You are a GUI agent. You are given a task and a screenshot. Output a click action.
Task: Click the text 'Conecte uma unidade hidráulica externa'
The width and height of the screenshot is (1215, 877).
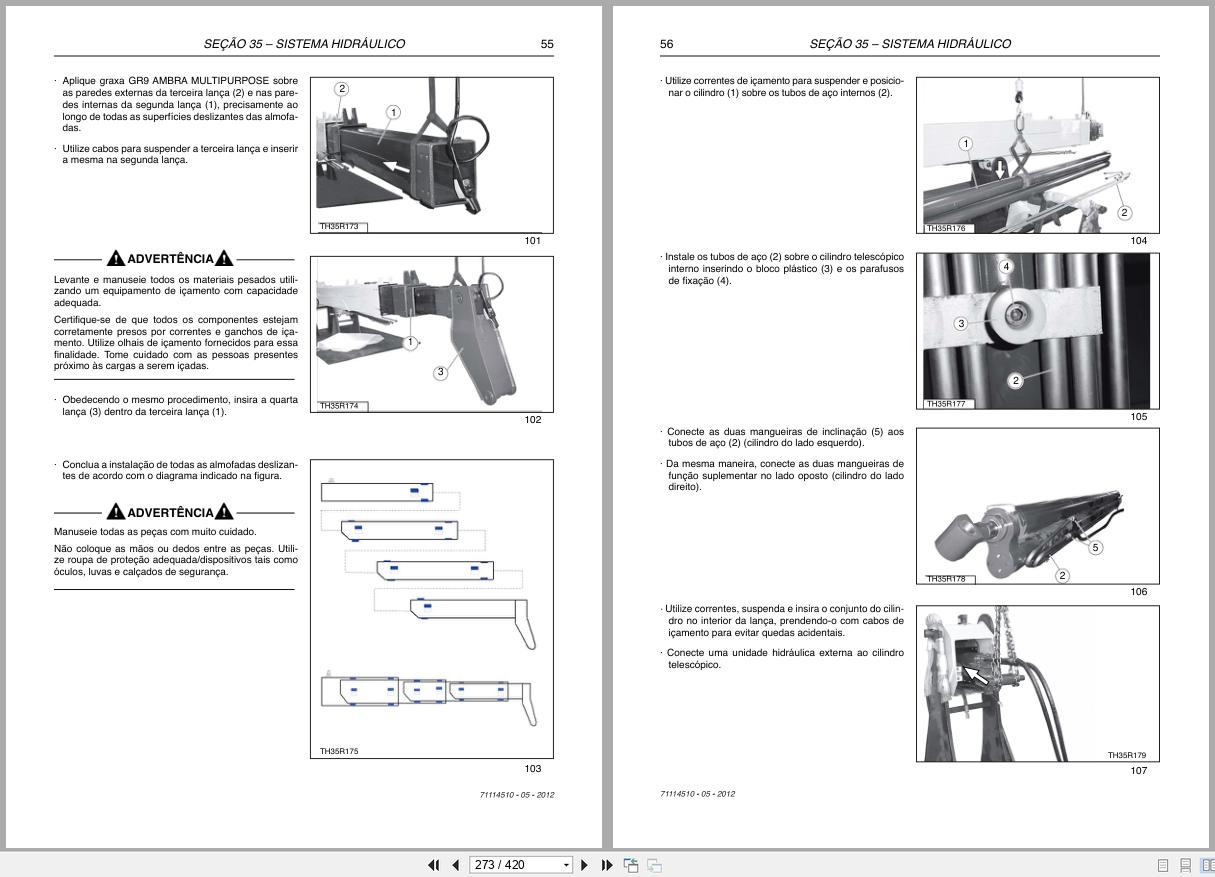point(782,658)
